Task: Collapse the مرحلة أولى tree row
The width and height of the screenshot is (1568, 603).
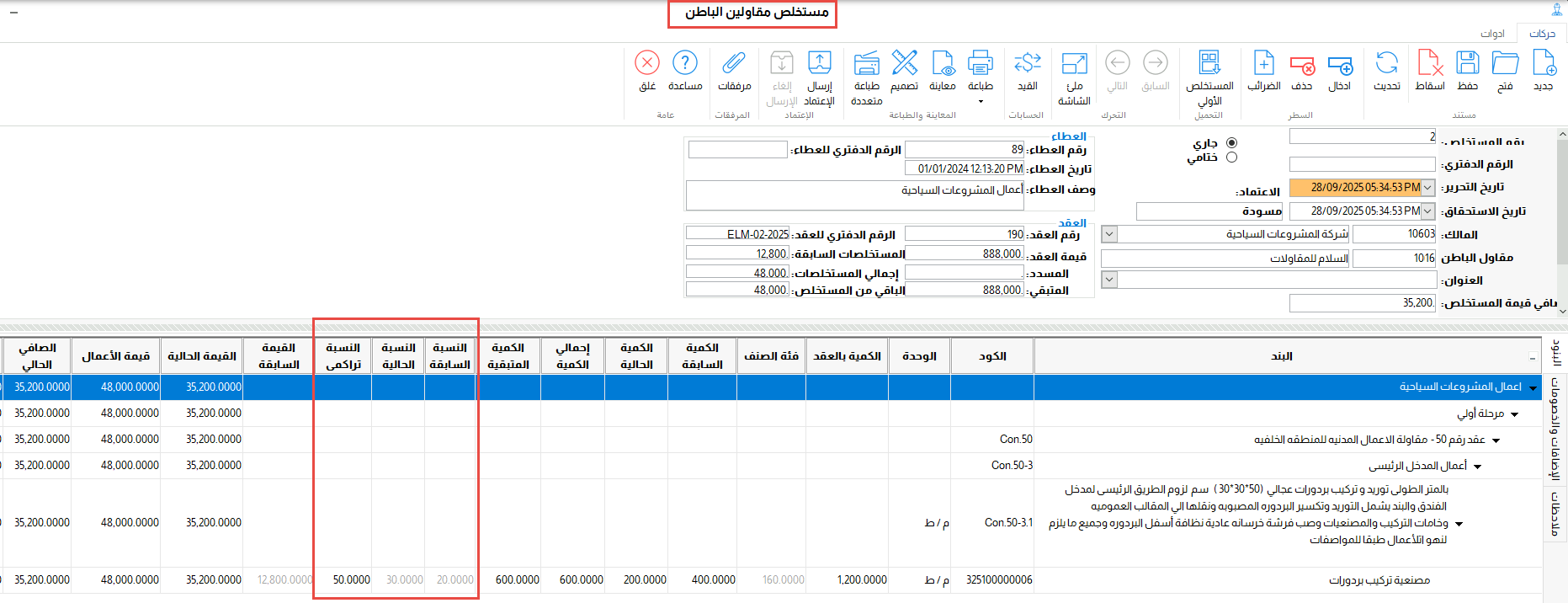Action: point(1514,414)
